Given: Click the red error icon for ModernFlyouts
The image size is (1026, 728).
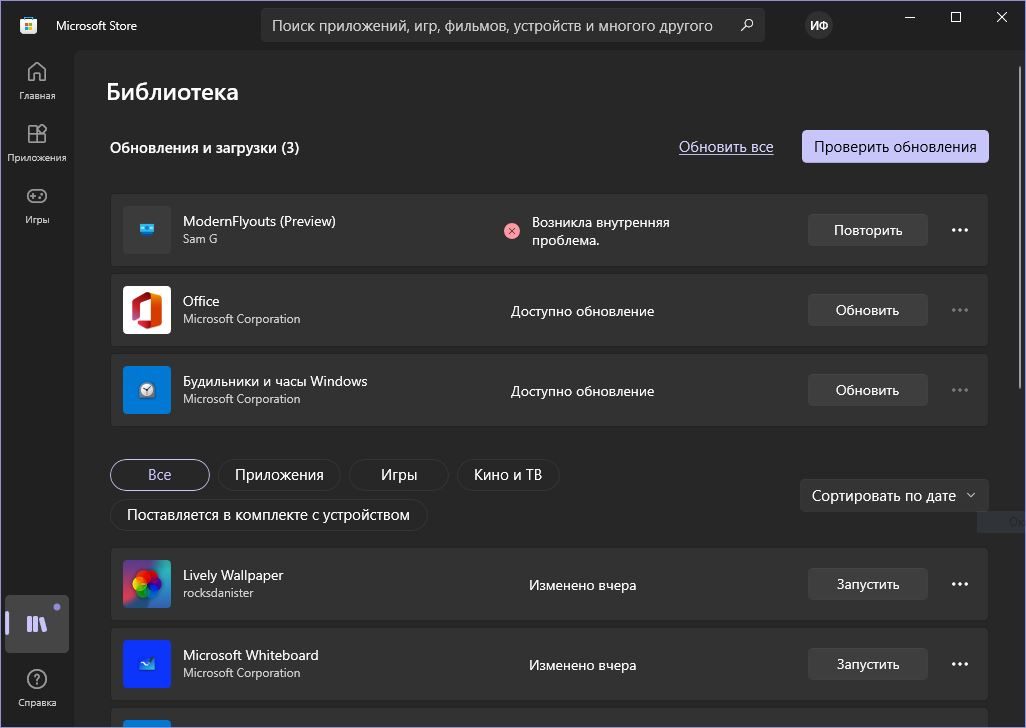Looking at the screenshot, I should pos(512,231).
